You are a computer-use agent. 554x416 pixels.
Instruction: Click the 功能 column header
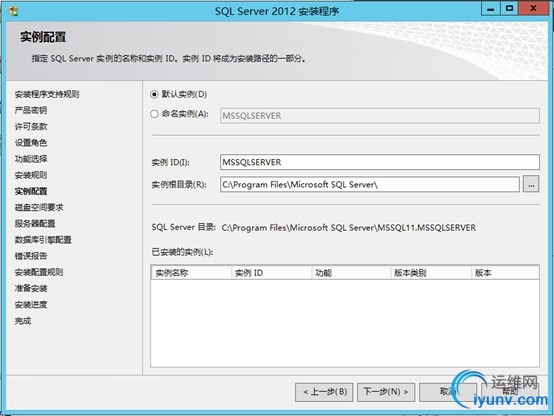point(351,273)
